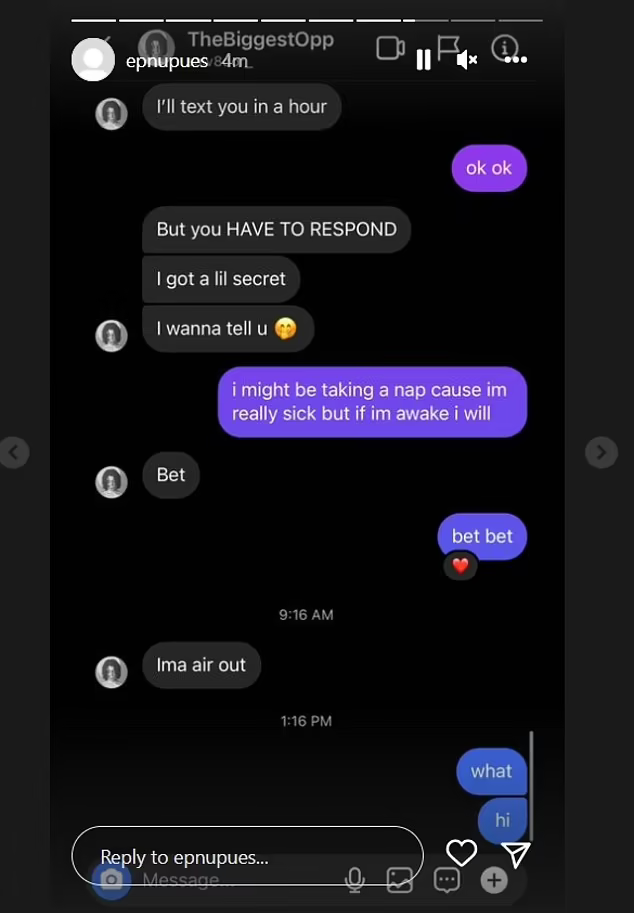Open epnupues profile picture avatar
634x913 pixels.
click(x=93, y=60)
